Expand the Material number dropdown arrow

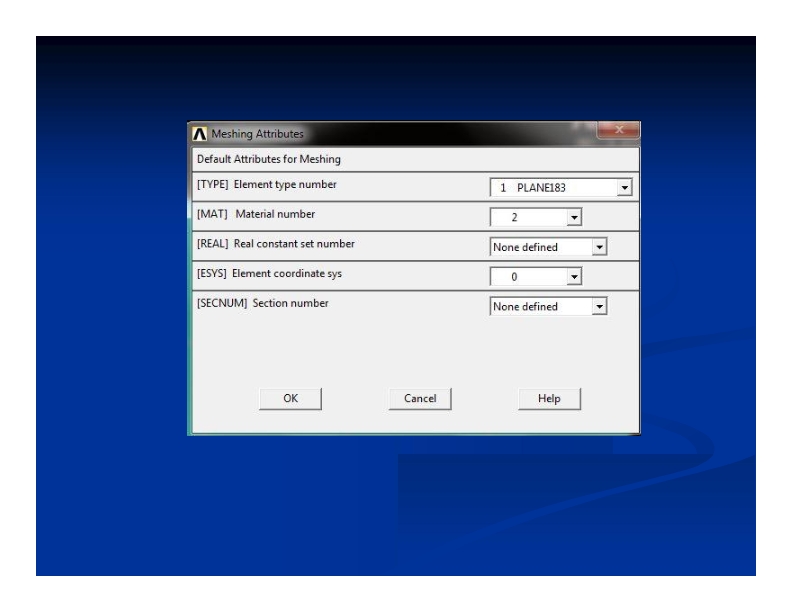click(573, 218)
